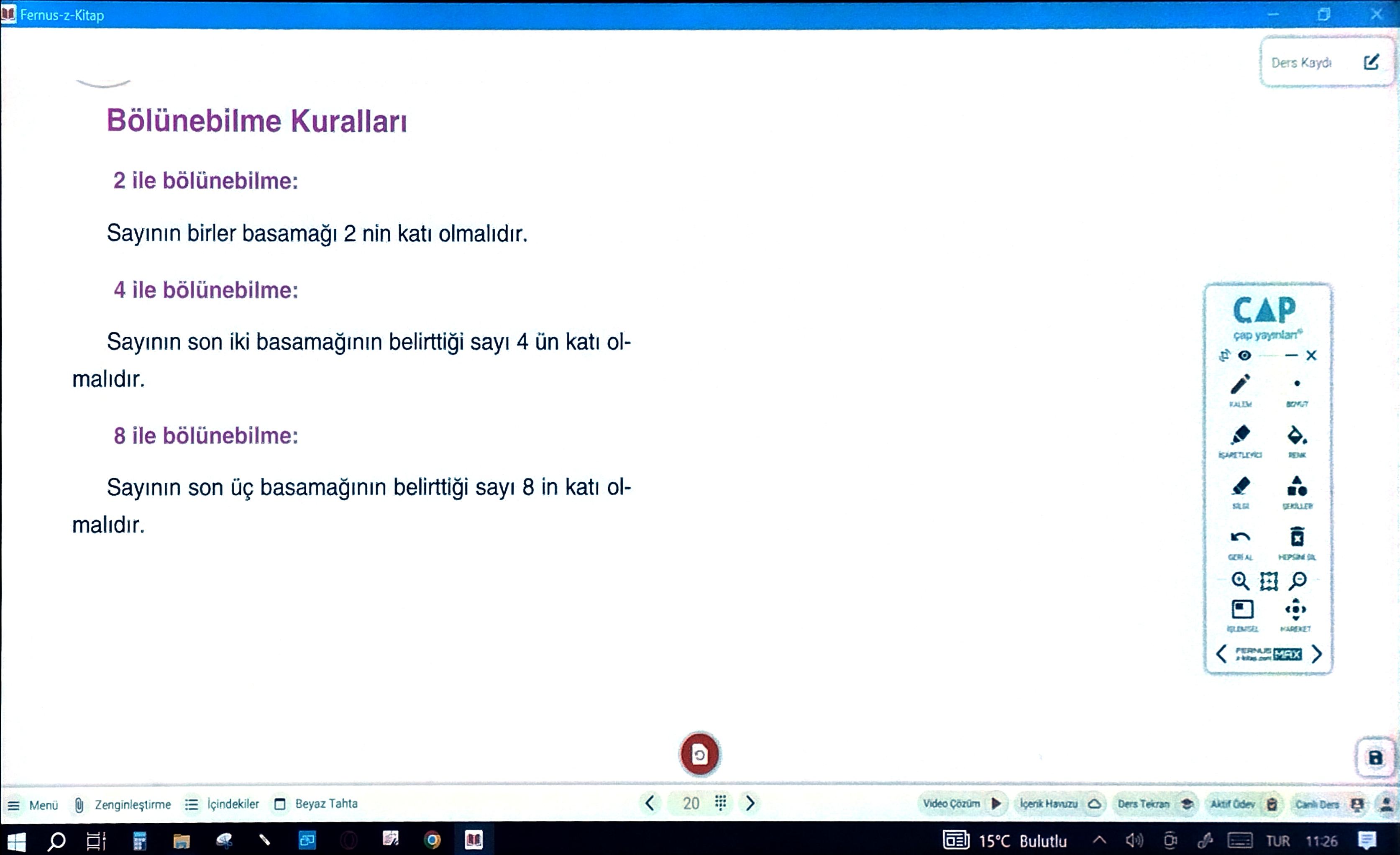Toggle the eye visibility icon in tool panel

click(x=1244, y=356)
